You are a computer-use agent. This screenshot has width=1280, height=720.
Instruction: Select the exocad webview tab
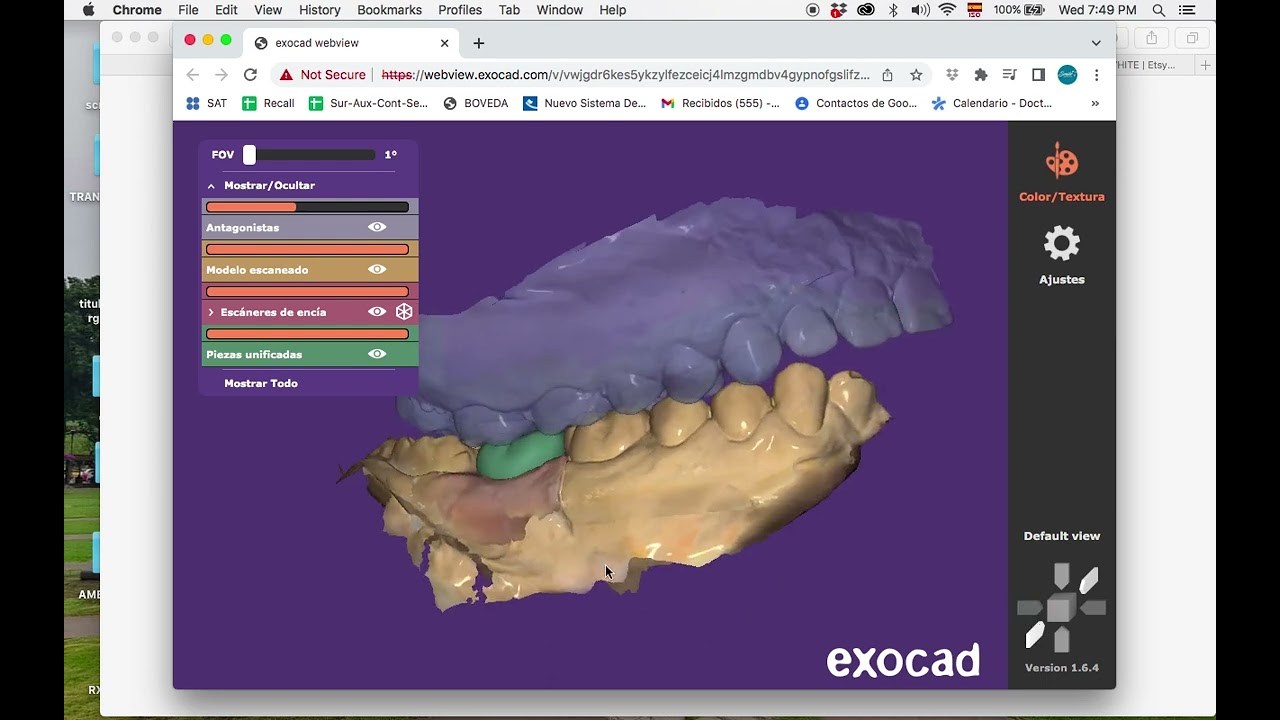click(x=352, y=43)
